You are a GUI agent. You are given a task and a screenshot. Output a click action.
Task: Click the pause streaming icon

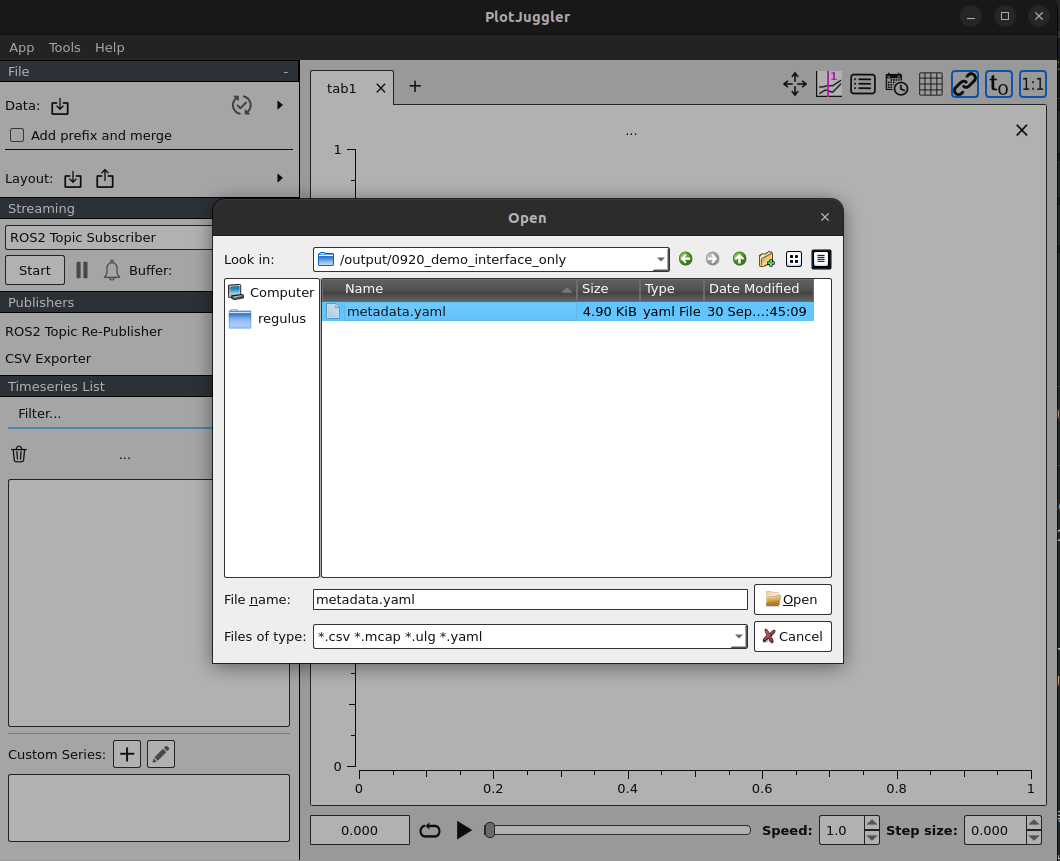(82, 270)
